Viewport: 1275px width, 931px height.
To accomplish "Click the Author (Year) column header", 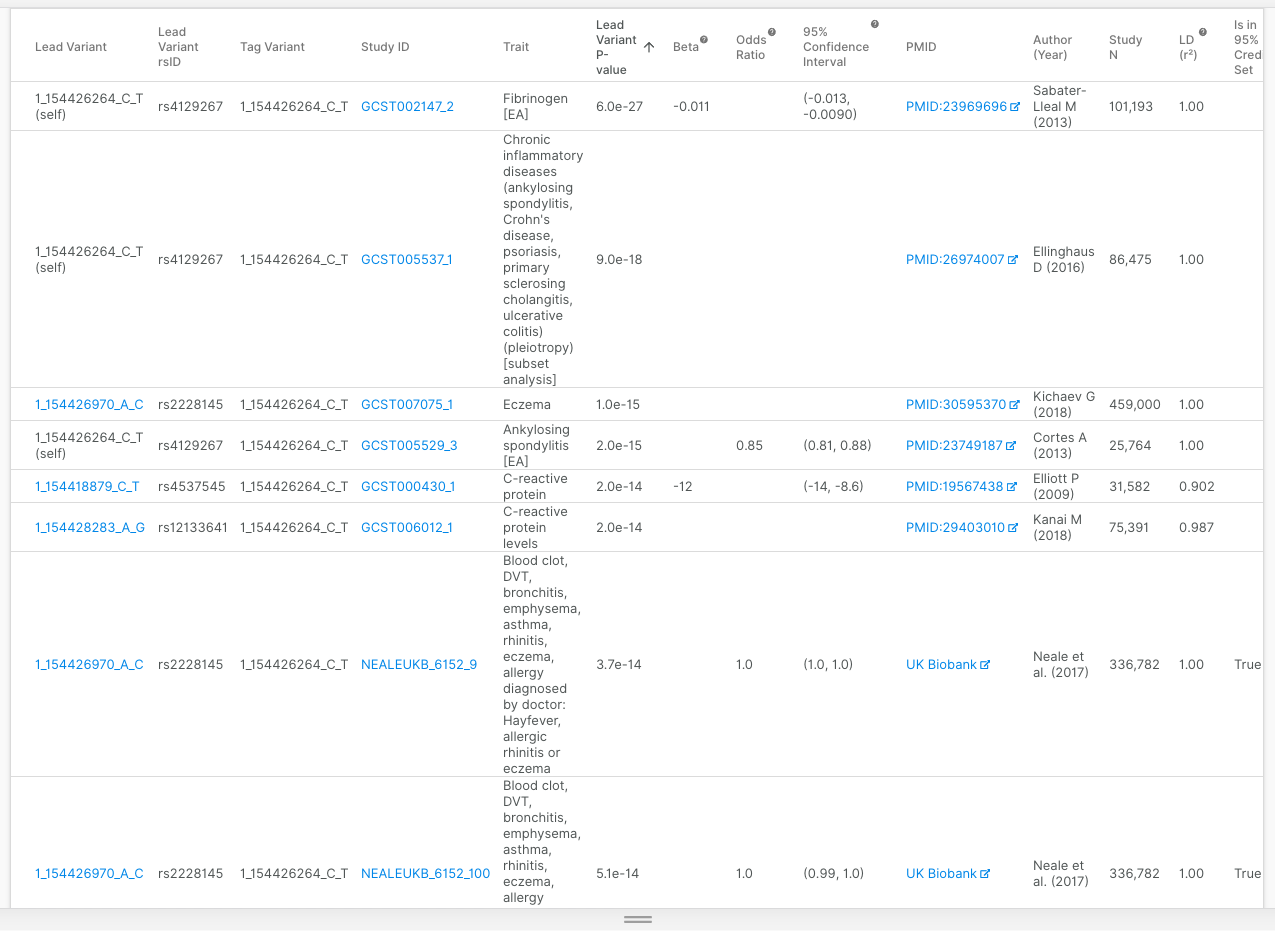I will click(x=1053, y=47).
